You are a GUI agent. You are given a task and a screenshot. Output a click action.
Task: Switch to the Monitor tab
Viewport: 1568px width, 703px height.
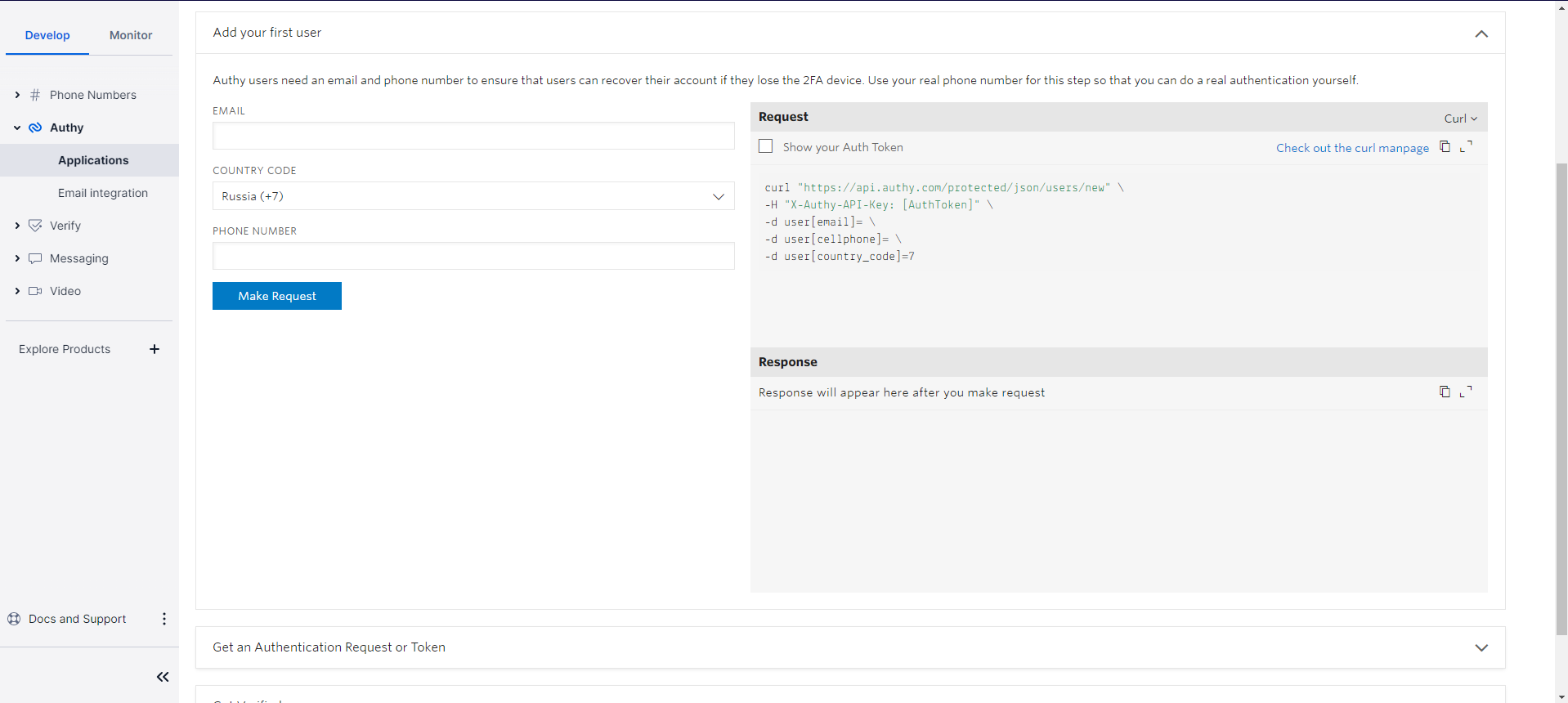point(131,35)
